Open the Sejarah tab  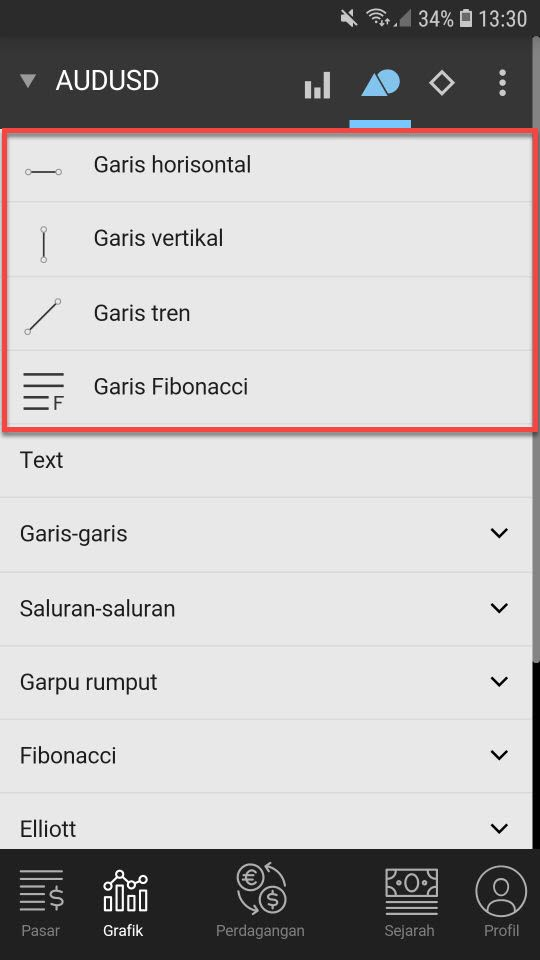tap(410, 904)
